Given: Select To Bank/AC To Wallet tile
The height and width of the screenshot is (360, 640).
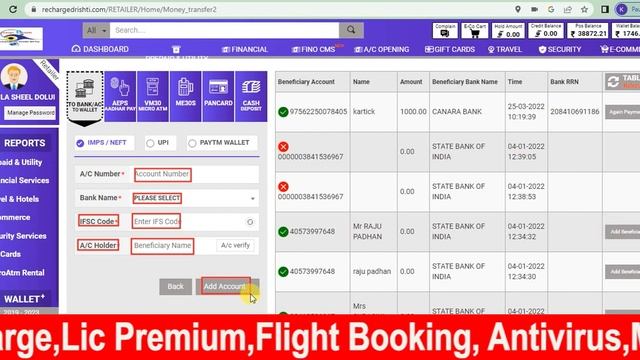Looking at the screenshot, I should [85, 97].
